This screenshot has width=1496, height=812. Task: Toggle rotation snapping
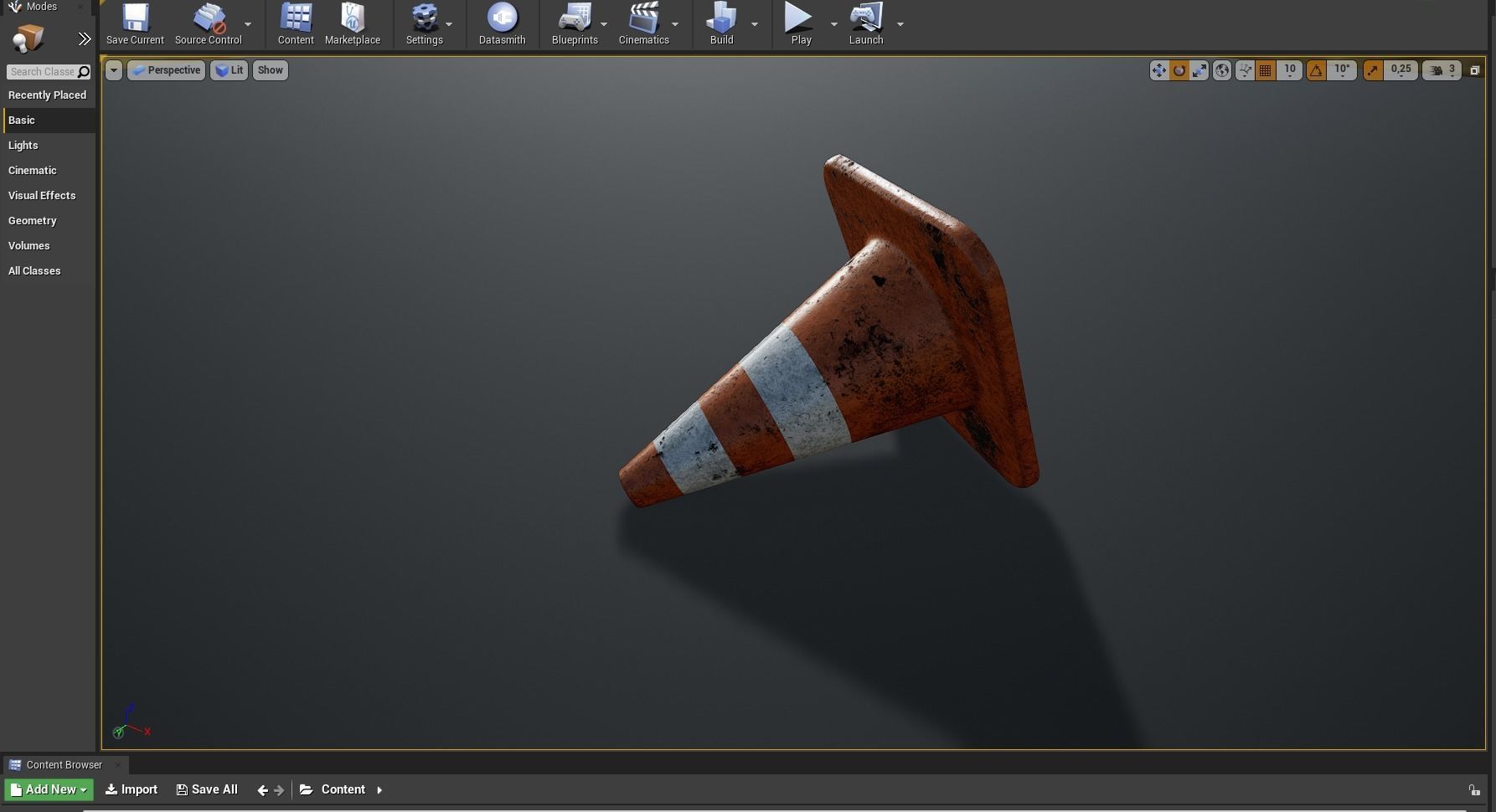1316,70
